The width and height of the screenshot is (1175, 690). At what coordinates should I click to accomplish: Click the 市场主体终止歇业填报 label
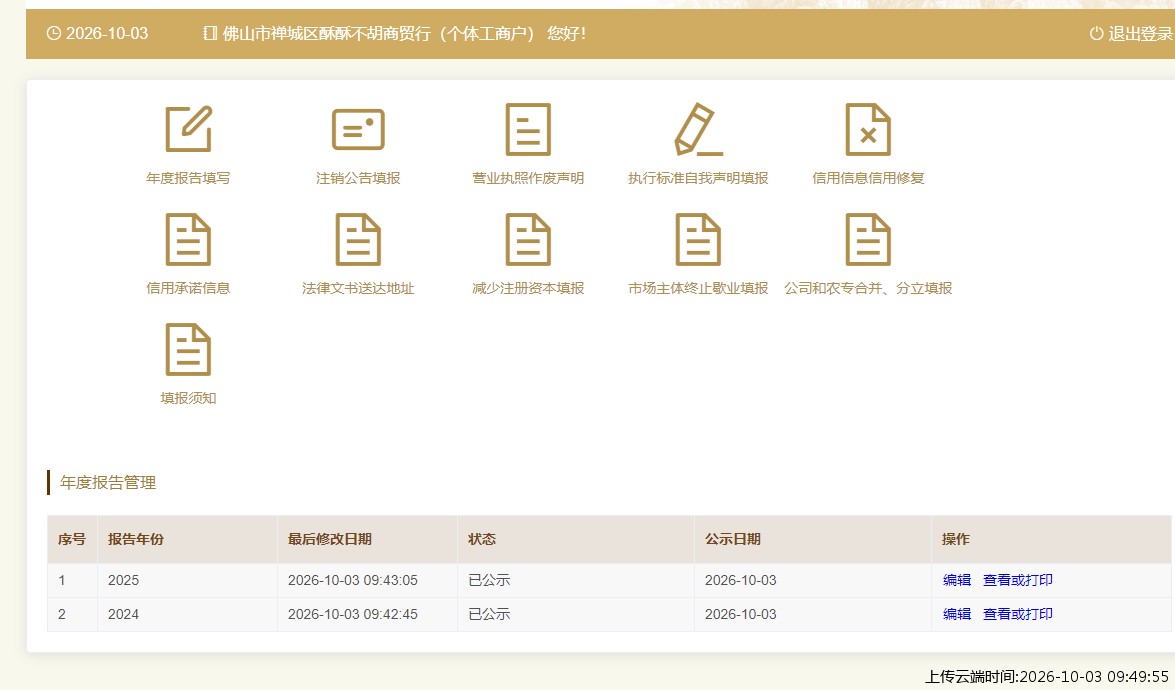pos(698,288)
